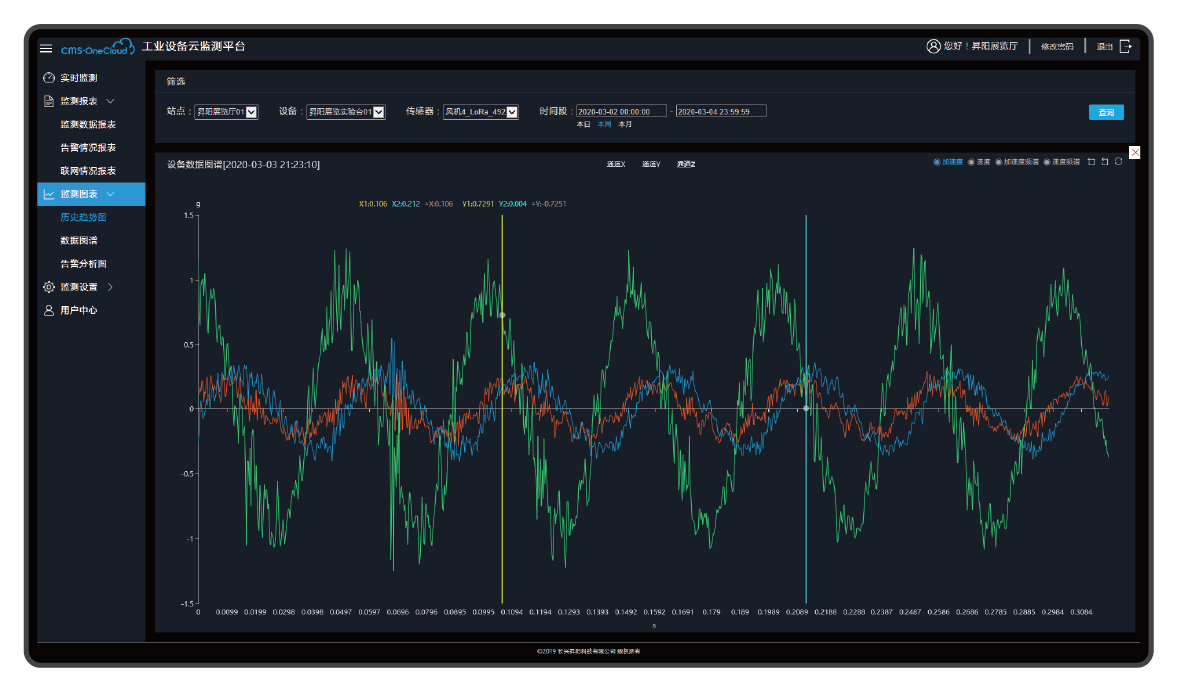Image resolution: width=1178 pixels, height=692 pixels.
Task: Click the end time input field
Action: [721, 111]
